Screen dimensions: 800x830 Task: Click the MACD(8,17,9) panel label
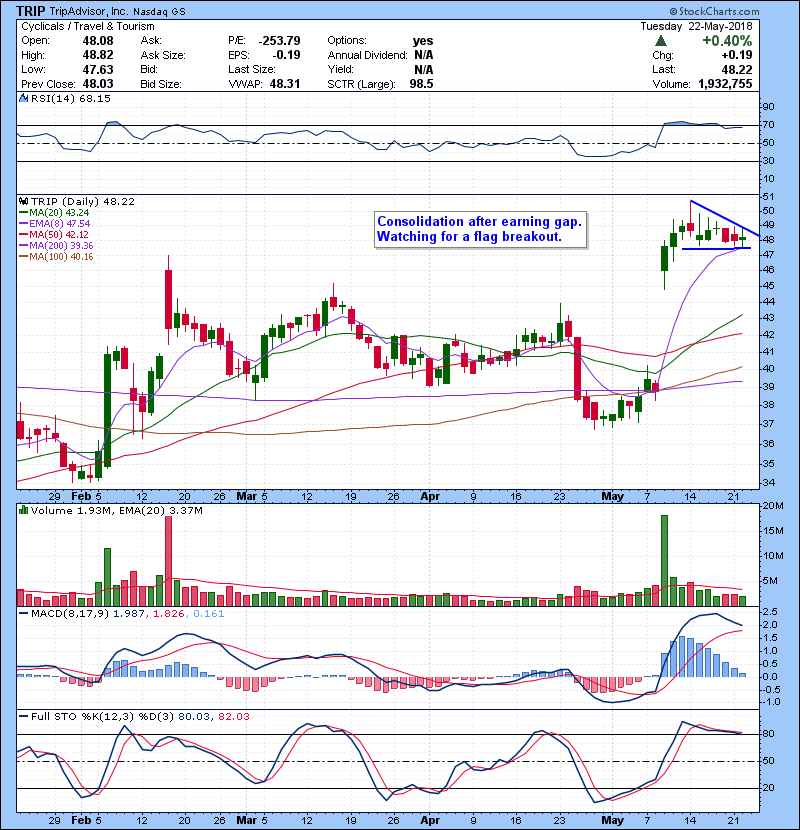pyautogui.click(x=70, y=614)
